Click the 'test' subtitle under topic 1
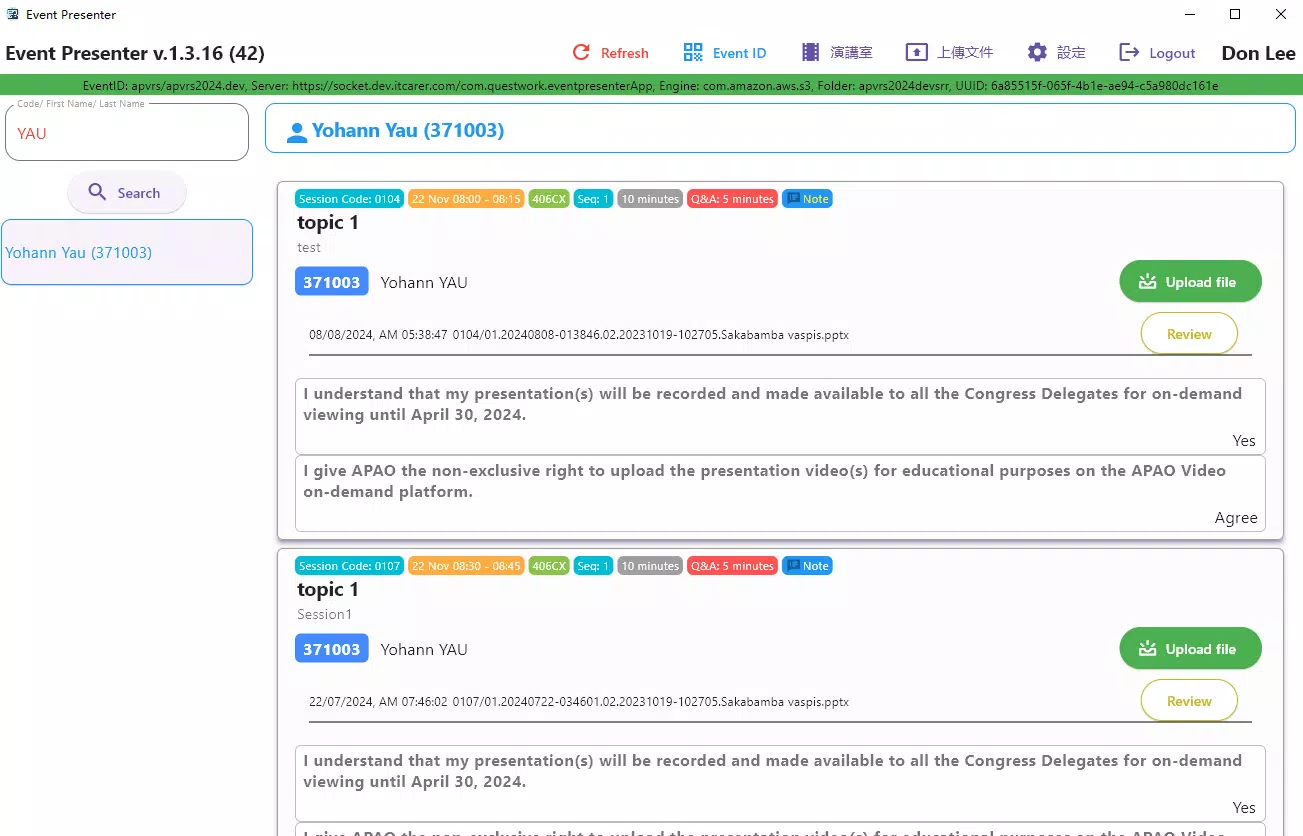The height and width of the screenshot is (836, 1303). coord(309,247)
